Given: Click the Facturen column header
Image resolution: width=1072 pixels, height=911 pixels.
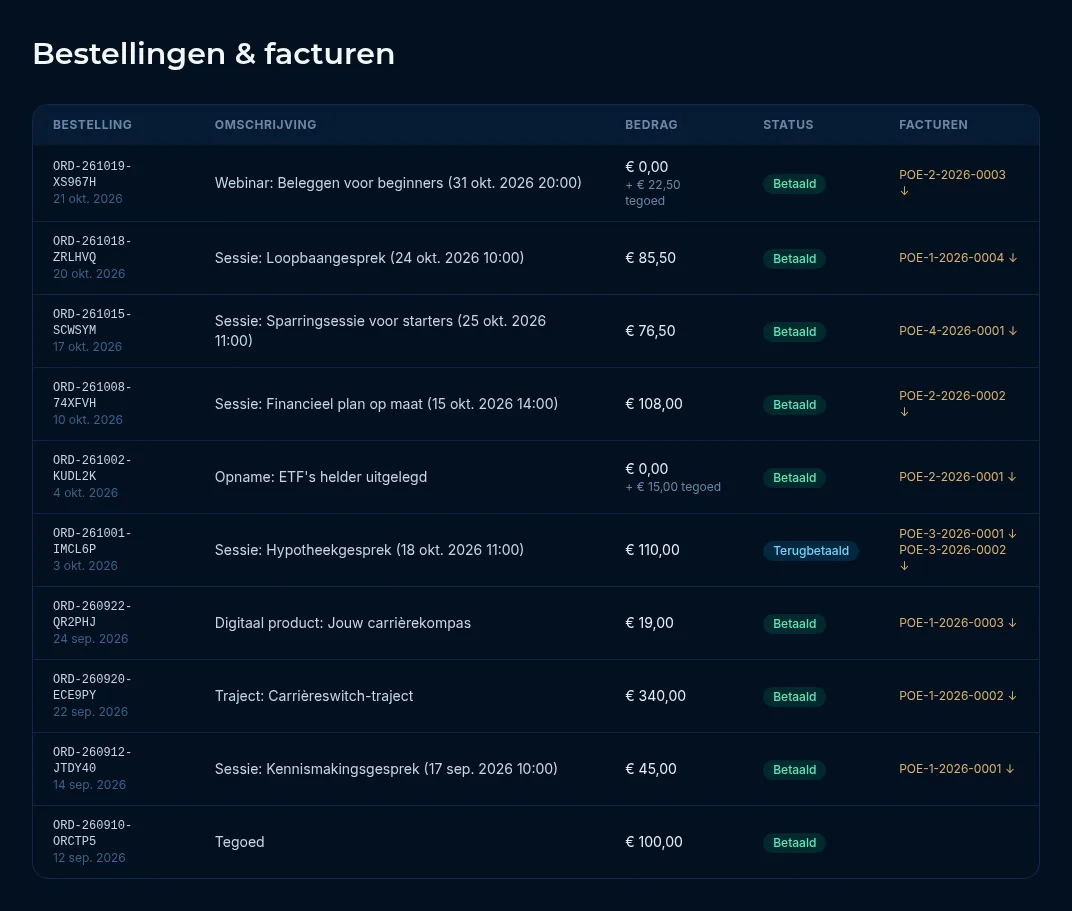Looking at the screenshot, I should pyautogui.click(x=933, y=125).
